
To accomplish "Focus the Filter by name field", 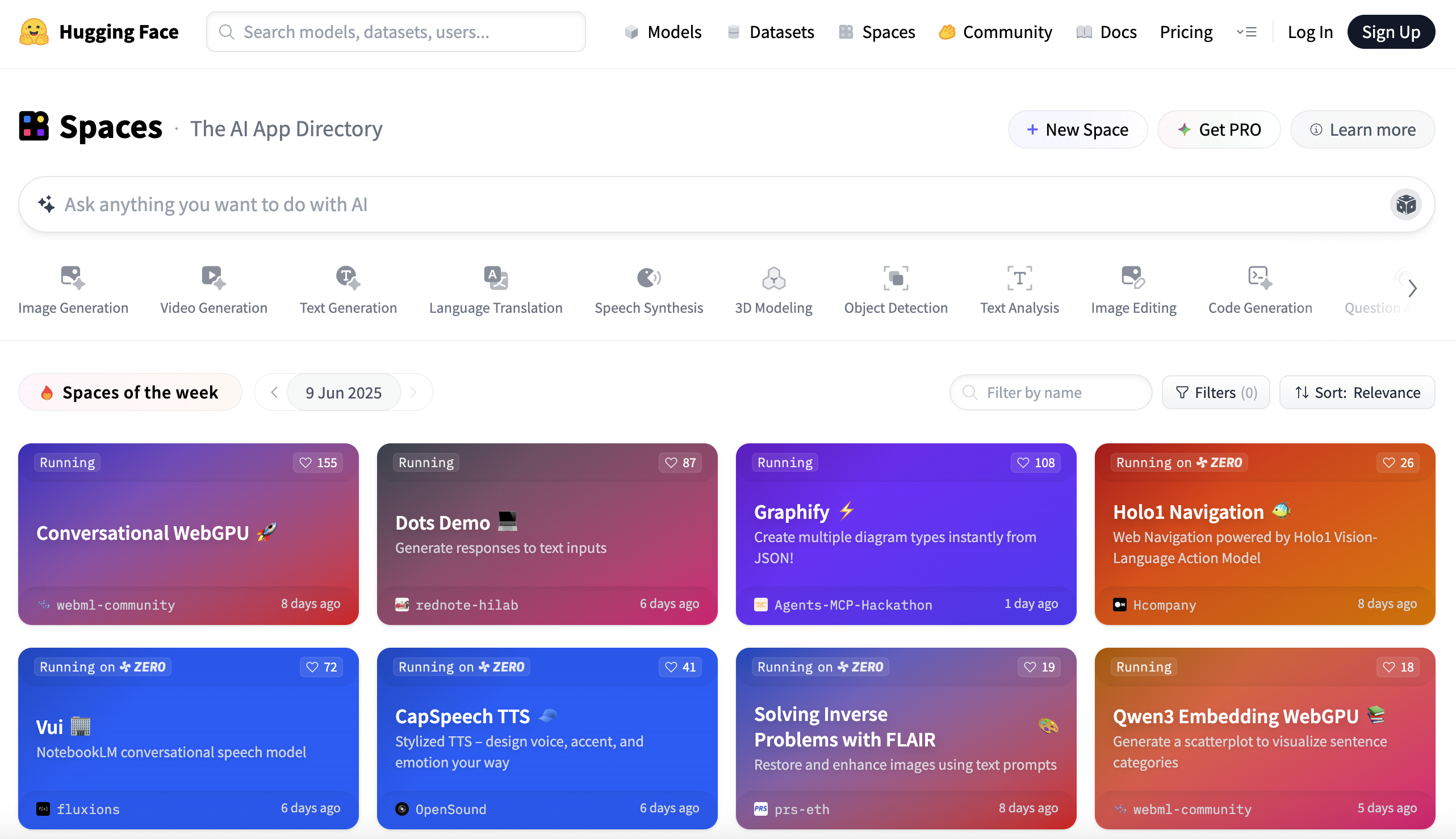I will pyautogui.click(x=1050, y=392).
